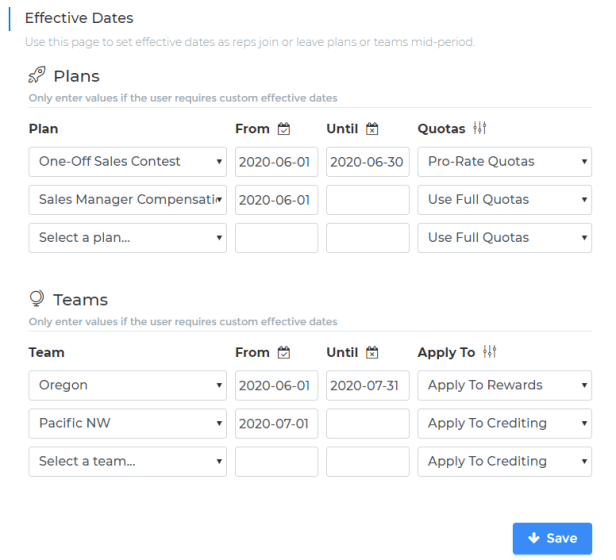This screenshot has height=560, width=616.
Task: Click the empty Until field for Pacific NW
Action: tap(368, 423)
